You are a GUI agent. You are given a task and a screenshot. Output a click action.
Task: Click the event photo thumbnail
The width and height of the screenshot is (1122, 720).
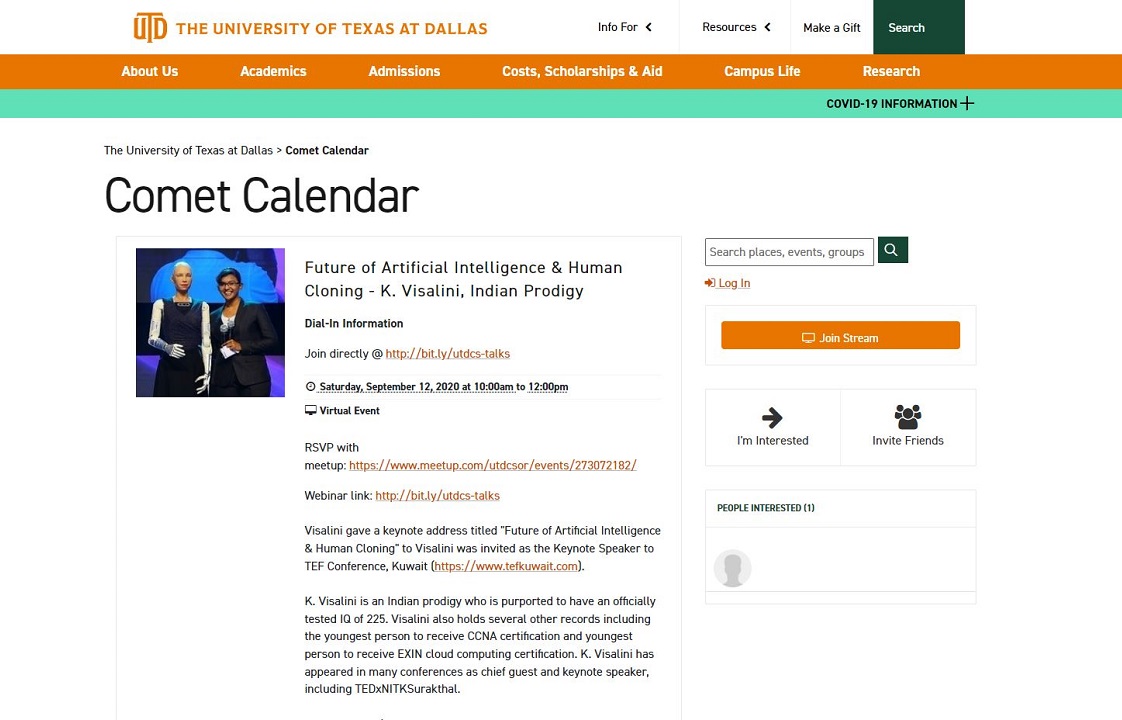pos(210,322)
